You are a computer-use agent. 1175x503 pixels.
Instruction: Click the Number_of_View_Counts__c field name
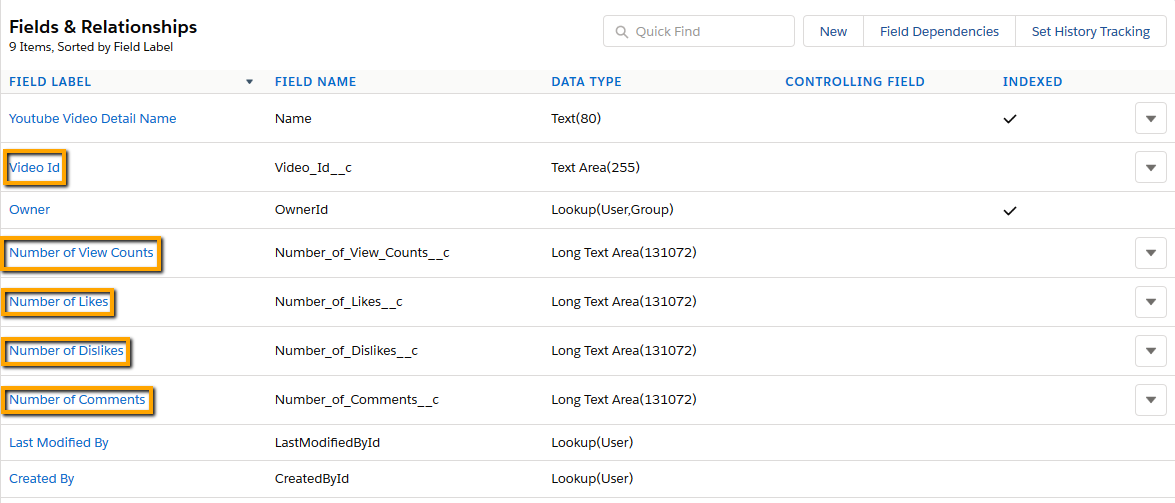point(362,253)
